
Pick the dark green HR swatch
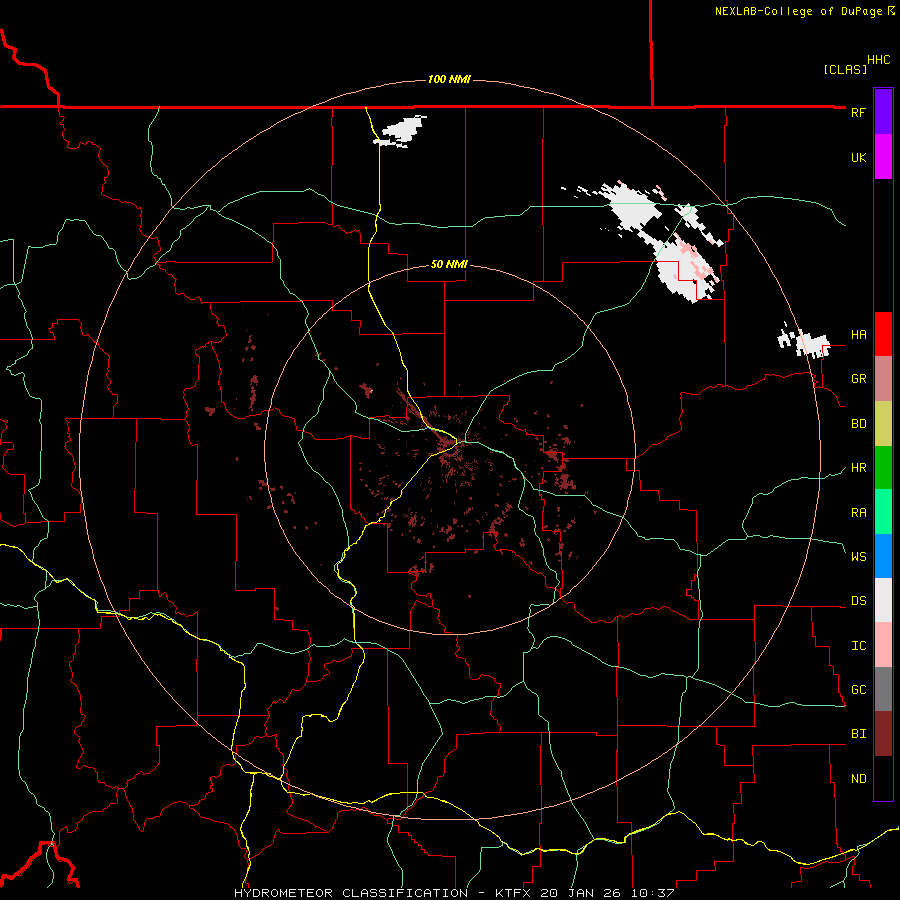click(883, 468)
